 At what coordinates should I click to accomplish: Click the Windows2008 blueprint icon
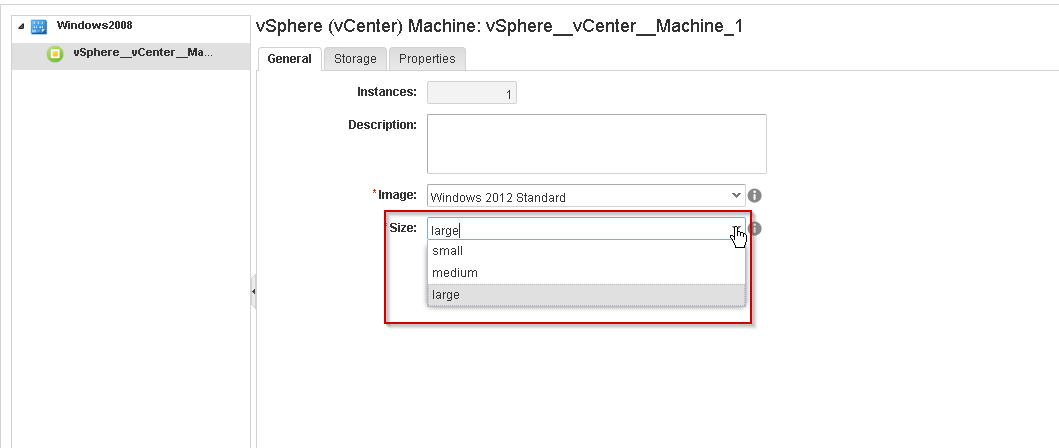[x=39, y=25]
